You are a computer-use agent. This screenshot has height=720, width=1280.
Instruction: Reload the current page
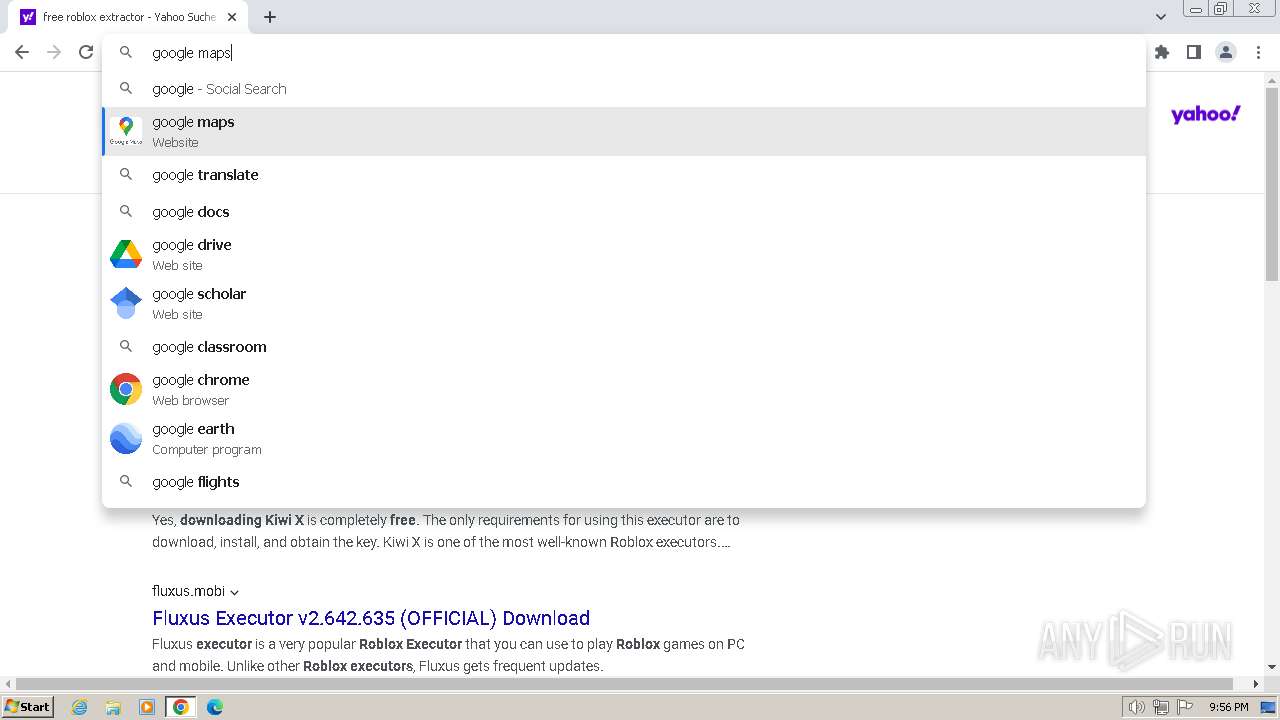coord(86,52)
